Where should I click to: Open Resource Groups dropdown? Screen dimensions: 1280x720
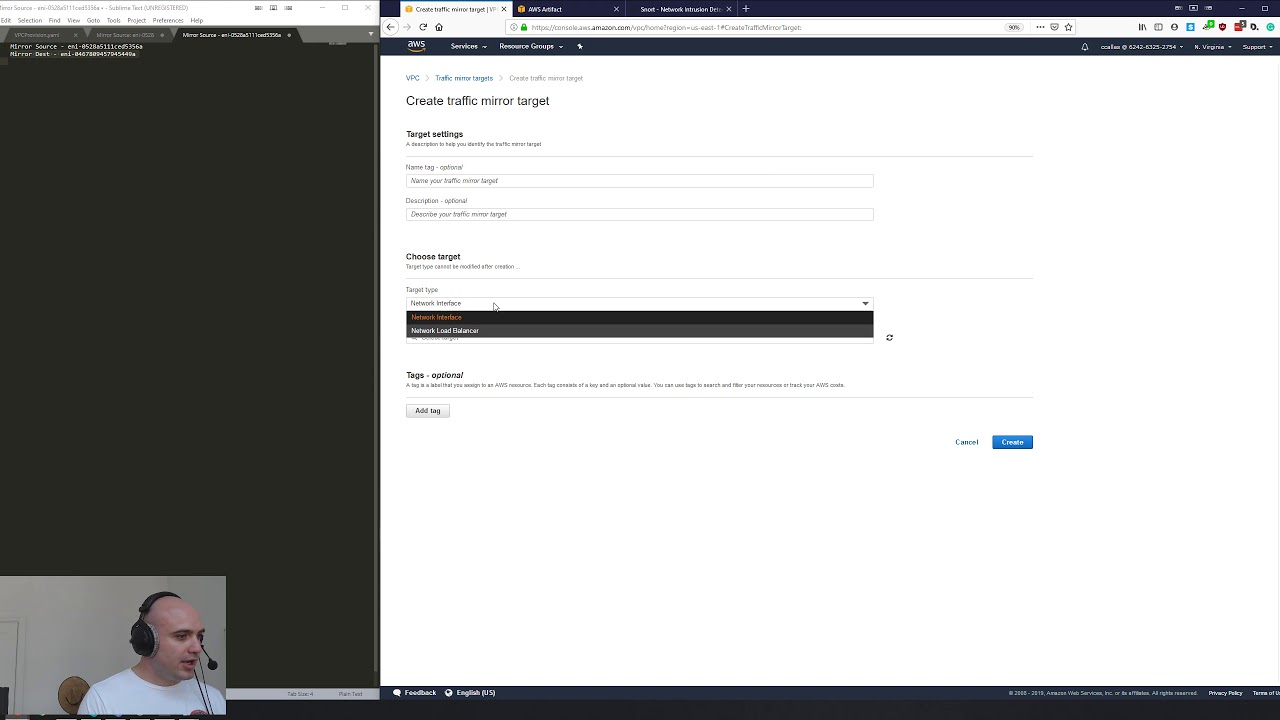pyautogui.click(x=531, y=46)
